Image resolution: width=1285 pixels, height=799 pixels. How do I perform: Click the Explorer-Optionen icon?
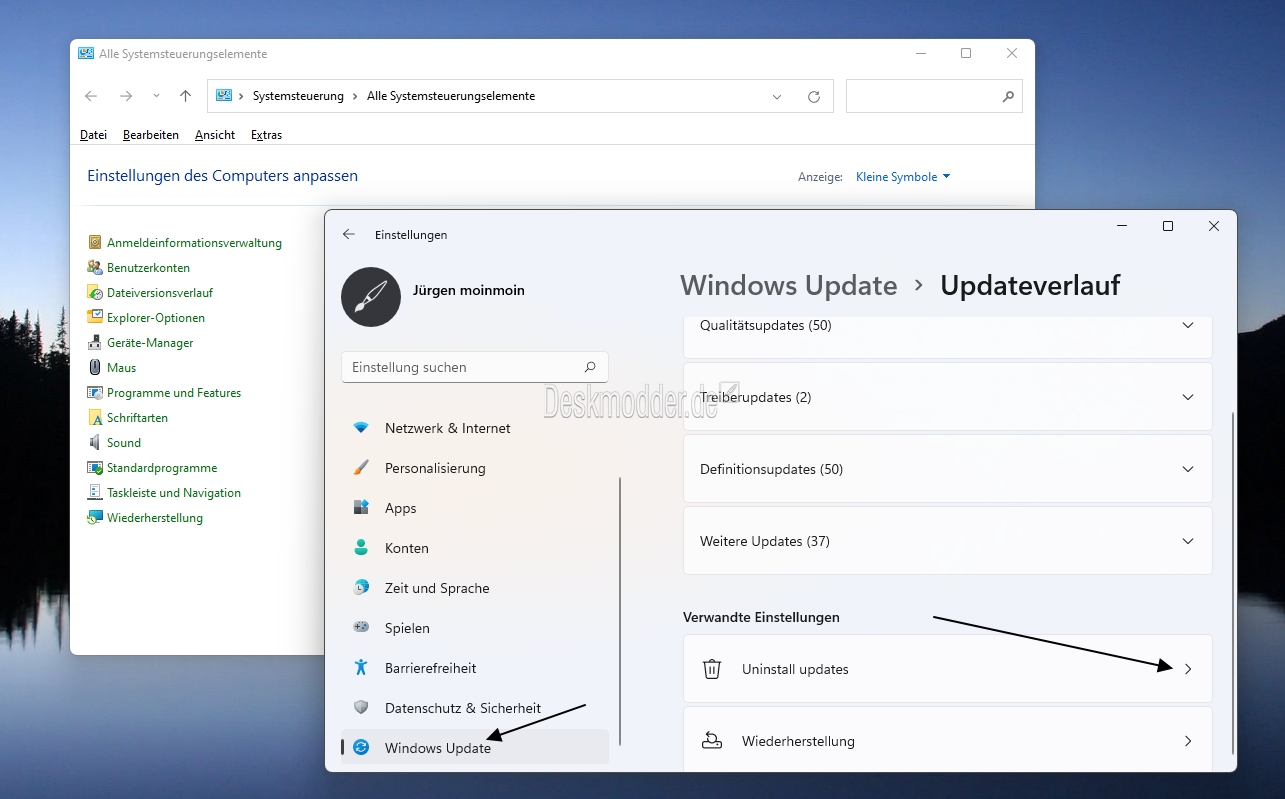[x=95, y=317]
